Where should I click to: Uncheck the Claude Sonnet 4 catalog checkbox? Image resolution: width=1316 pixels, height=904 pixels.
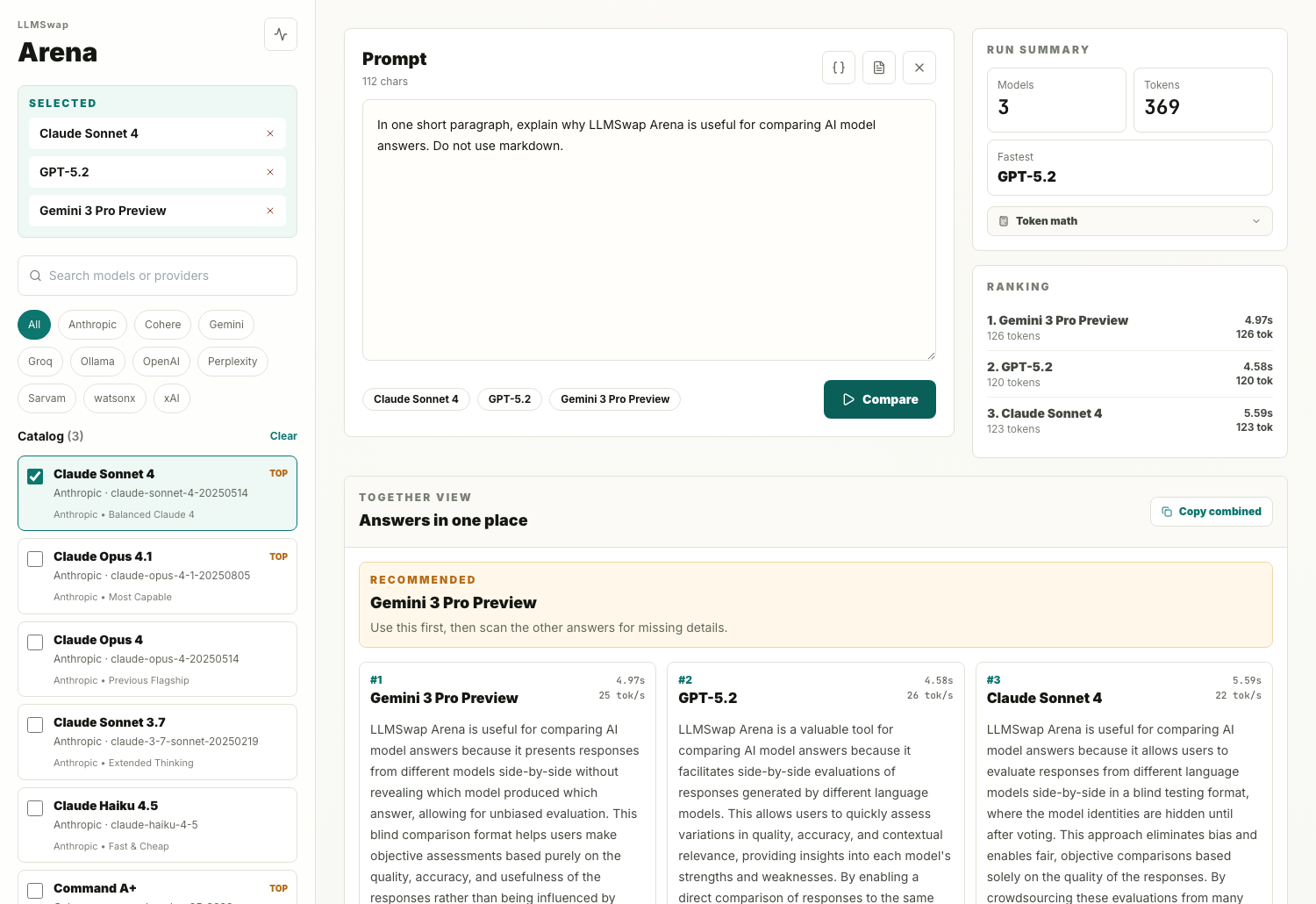click(x=35, y=477)
